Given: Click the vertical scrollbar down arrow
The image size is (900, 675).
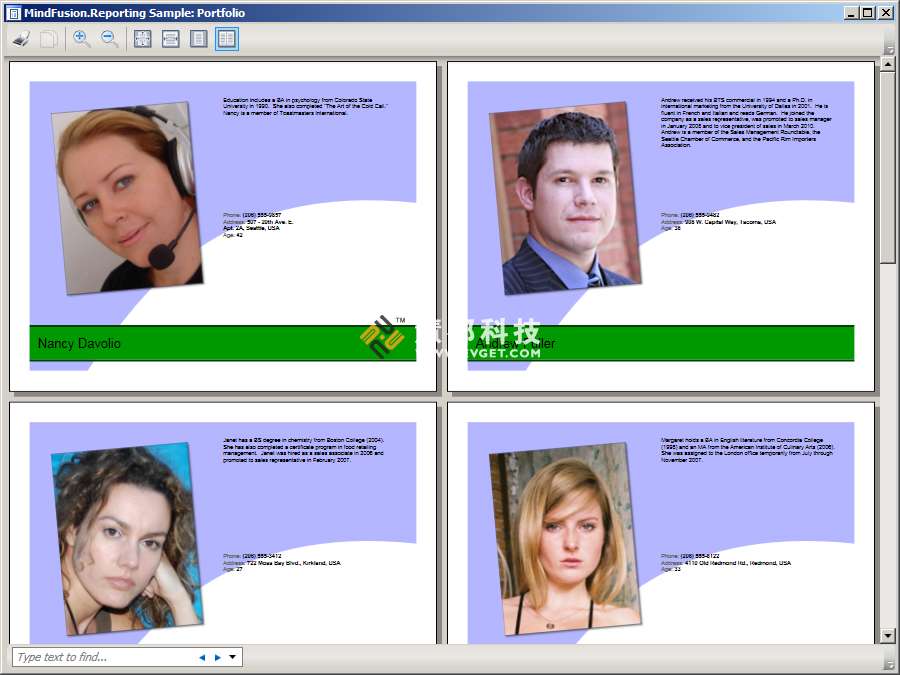Looking at the screenshot, I should tap(887, 636).
